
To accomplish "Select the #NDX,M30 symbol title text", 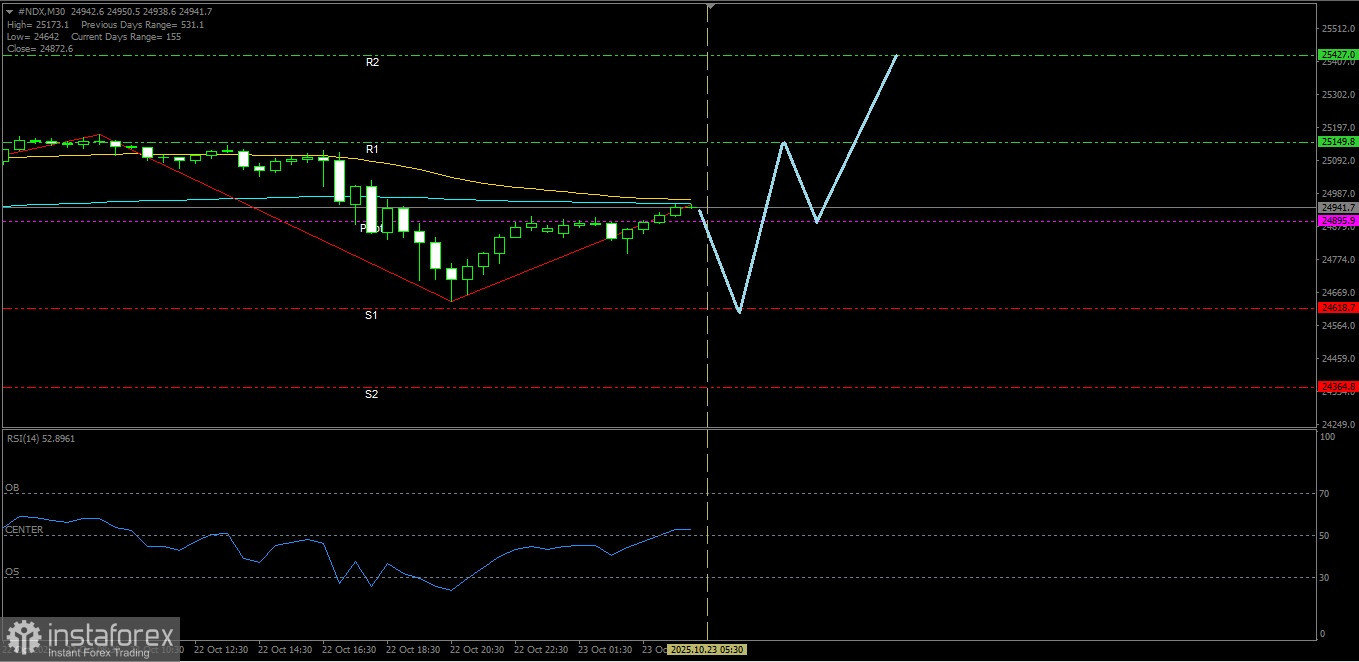I will tap(42, 11).
